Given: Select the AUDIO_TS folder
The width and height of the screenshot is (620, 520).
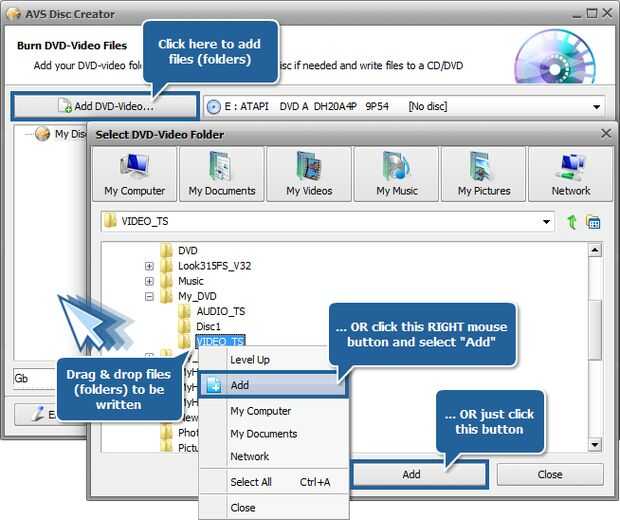Looking at the screenshot, I should pyautogui.click(x=221, y=312).
